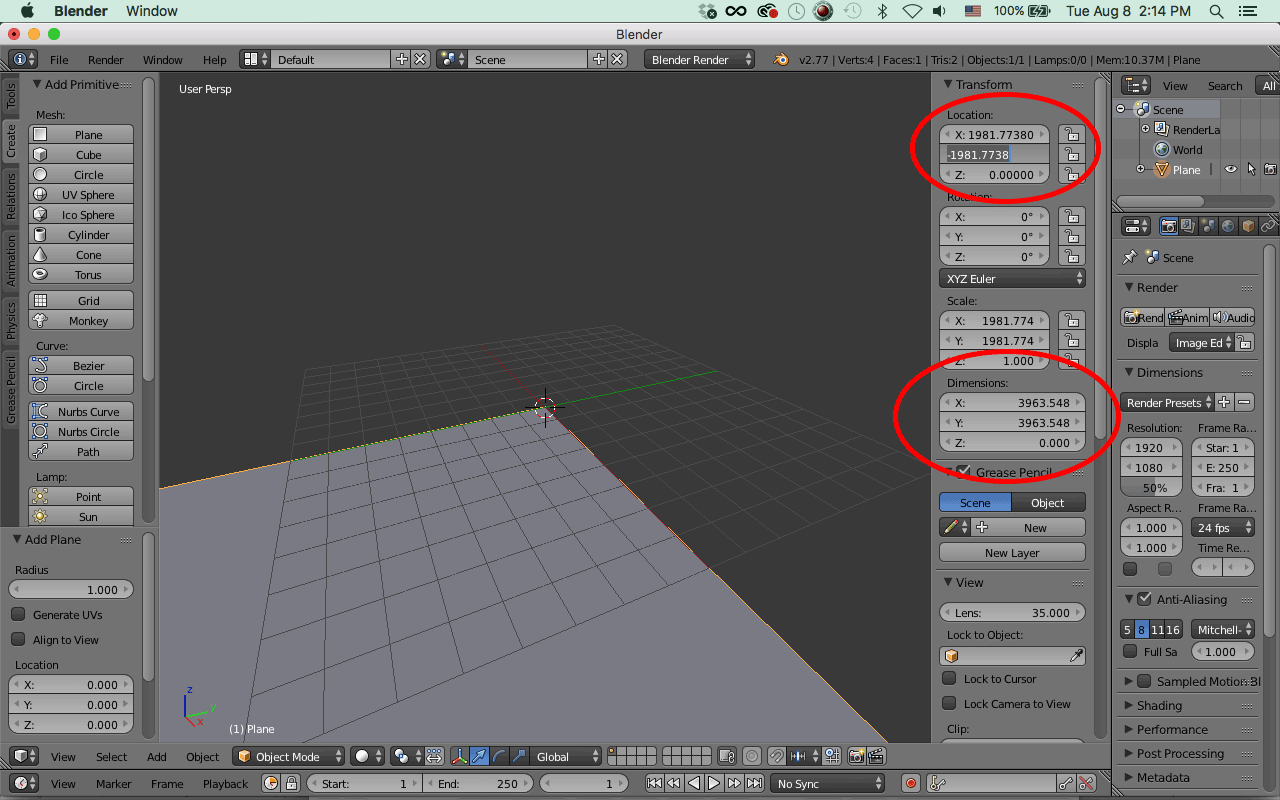The width and height of the screenshot is (1280, 800).
Task: Toggle the snap magnet icon
Action: pyautogui.click(x=777, y=756)
